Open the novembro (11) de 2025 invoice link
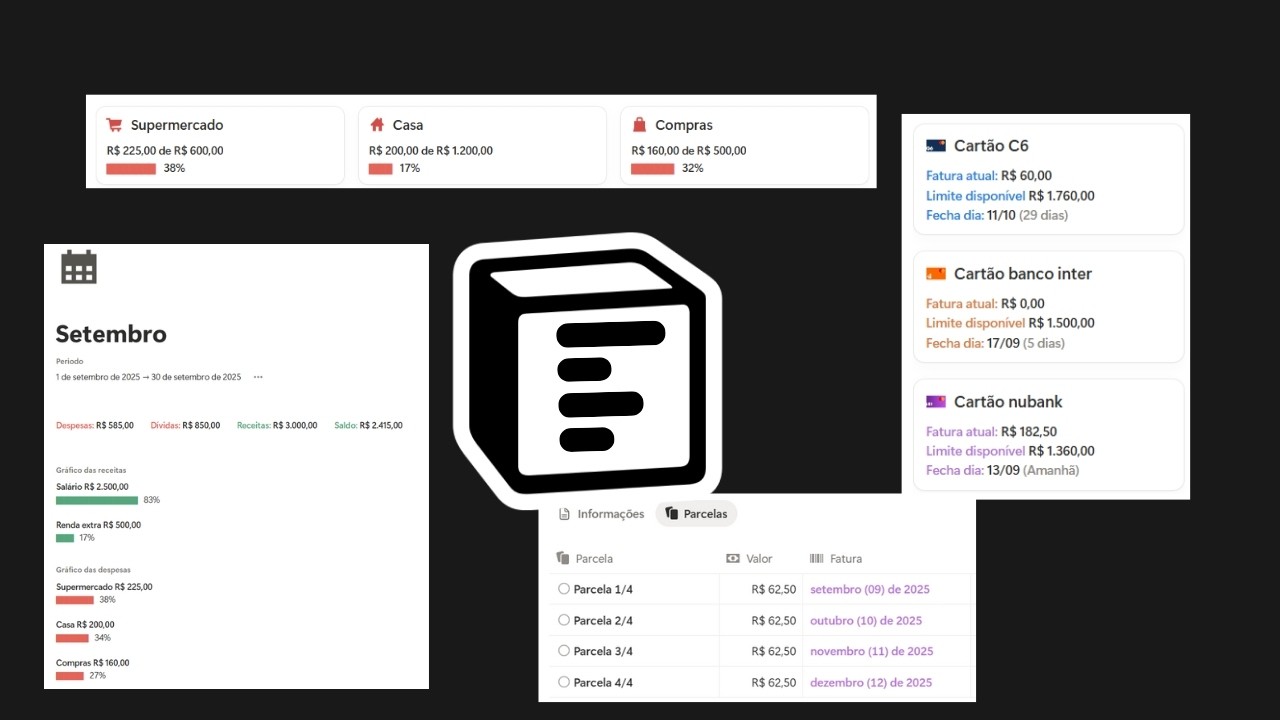Viewport: 1280px width, 720px height. tap(872, 652)
